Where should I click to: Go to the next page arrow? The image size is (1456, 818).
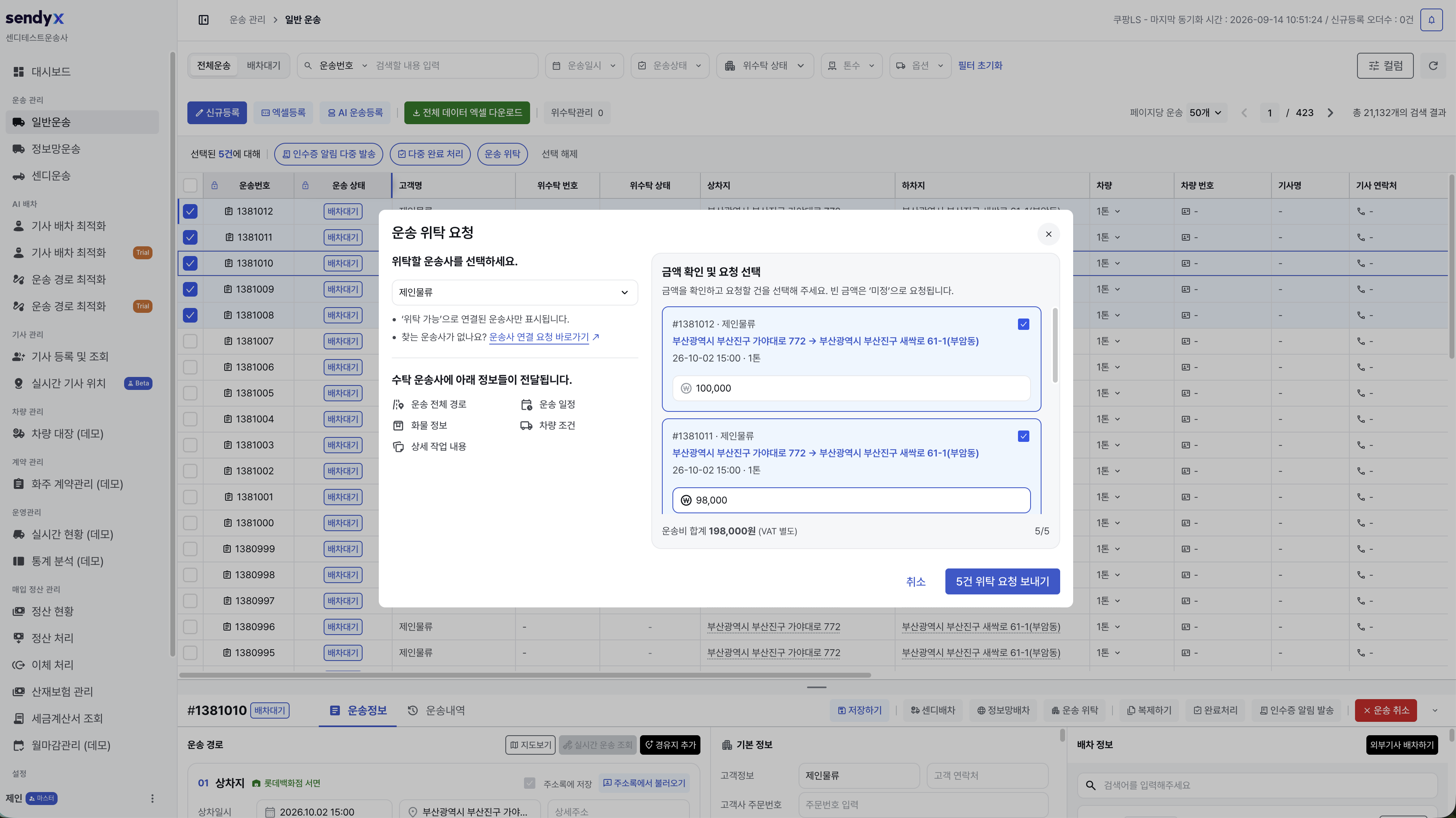(x=1331, y=112)
